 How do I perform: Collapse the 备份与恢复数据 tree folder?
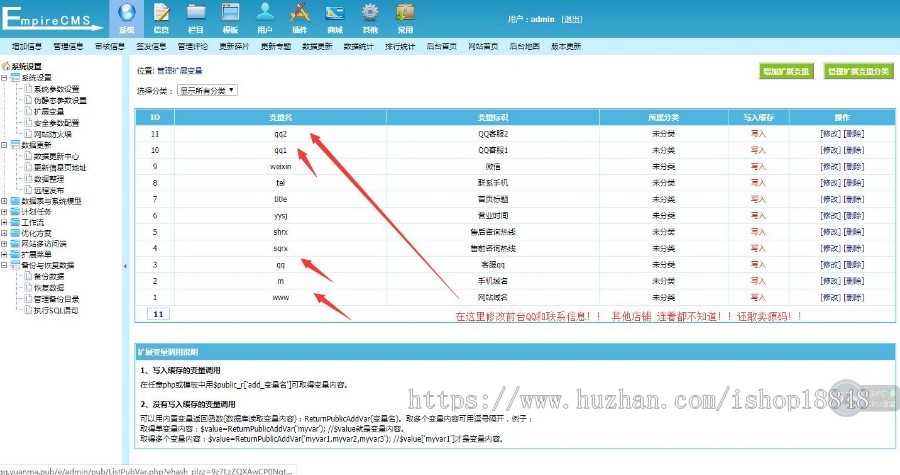pos(4,265)
